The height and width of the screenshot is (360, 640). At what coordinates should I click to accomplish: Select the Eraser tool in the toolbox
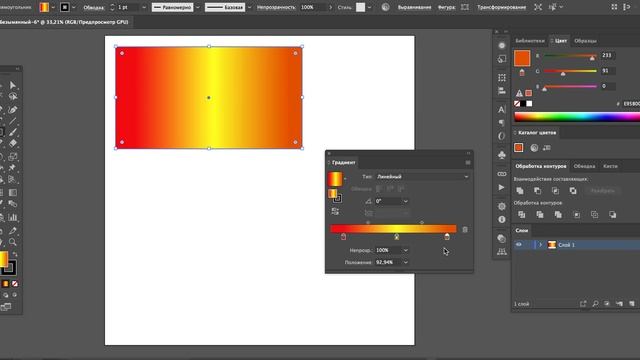(13, 143)
